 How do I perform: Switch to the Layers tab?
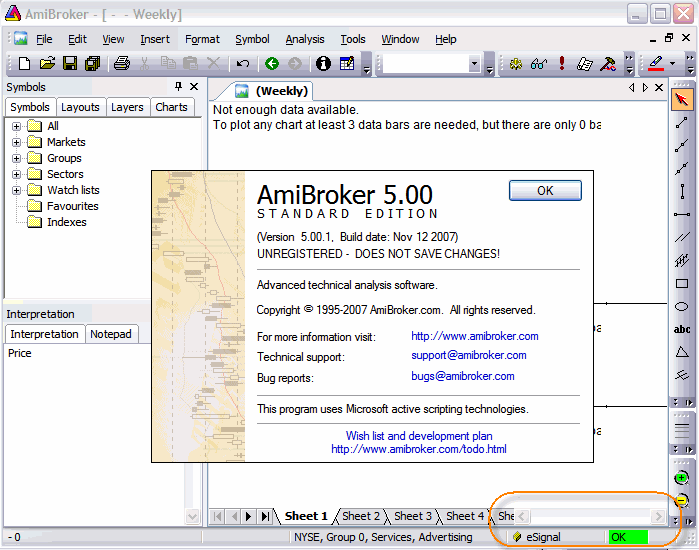pos(127,107)
